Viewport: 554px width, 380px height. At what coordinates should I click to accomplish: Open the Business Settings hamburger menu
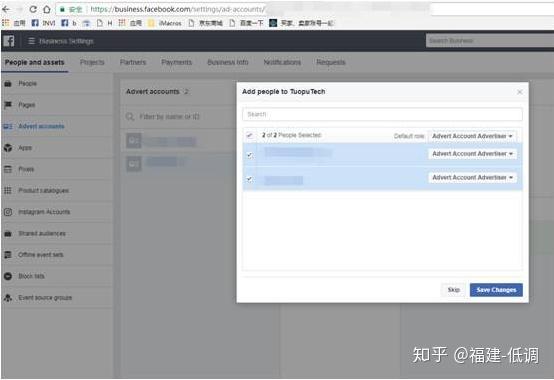31,41
